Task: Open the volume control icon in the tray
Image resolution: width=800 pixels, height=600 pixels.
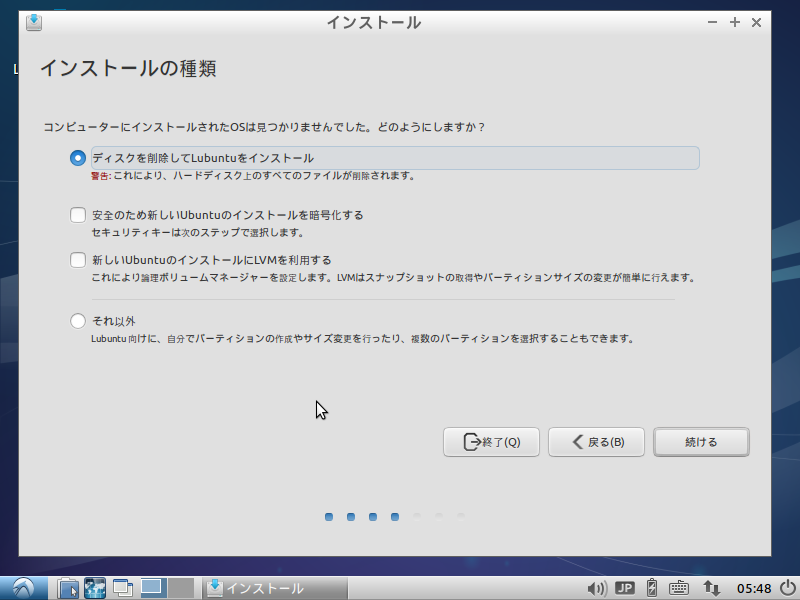Action: click(597, 588)
